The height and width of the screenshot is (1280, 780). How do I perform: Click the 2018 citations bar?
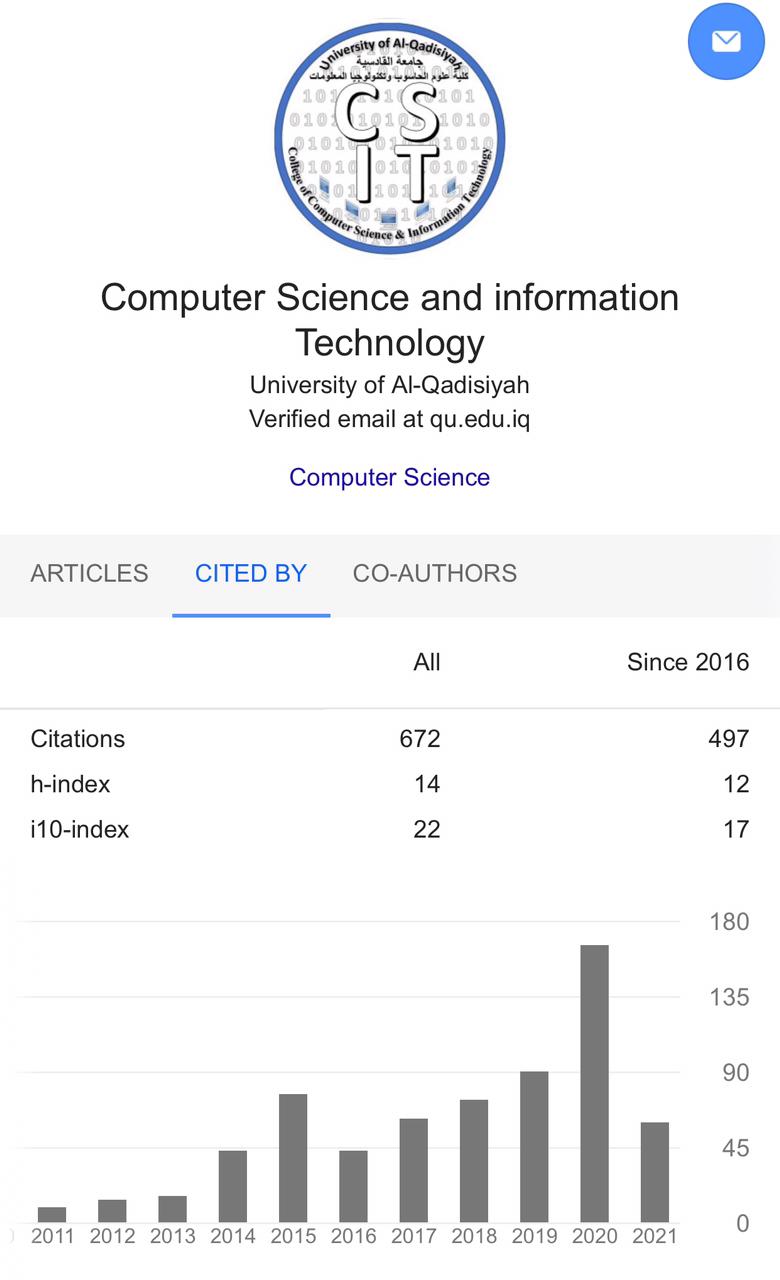(474, 1160)
